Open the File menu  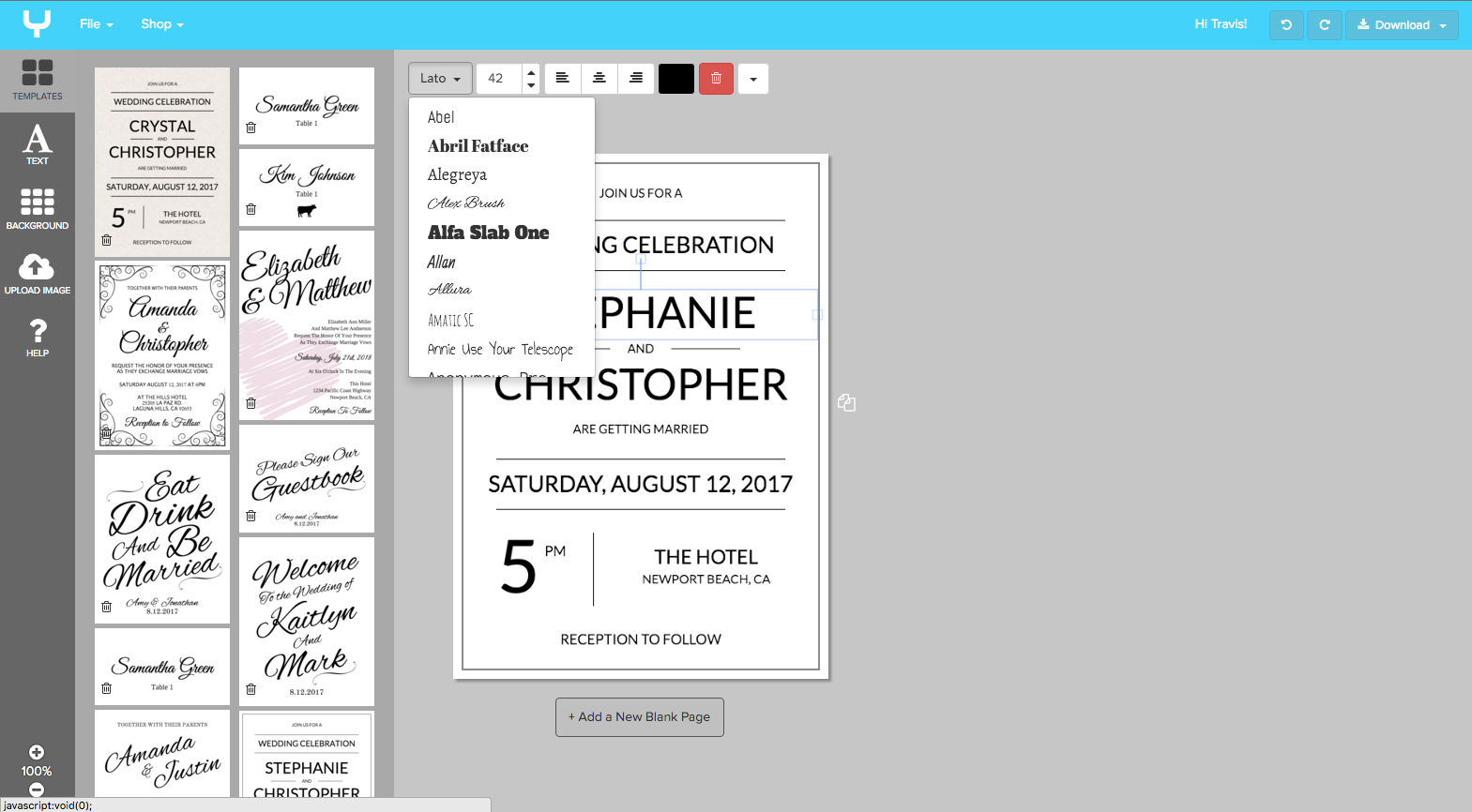(x=96, y=24)
